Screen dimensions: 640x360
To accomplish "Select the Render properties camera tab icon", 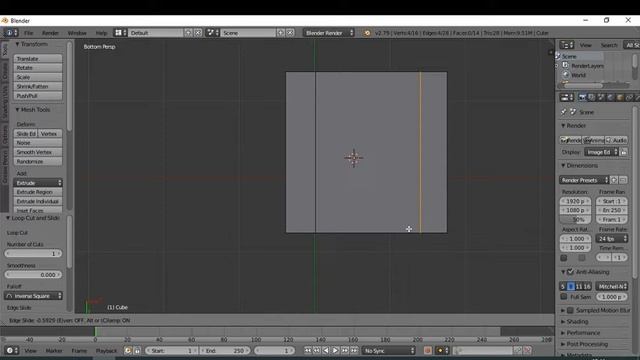I will click(x=582, y=97).
